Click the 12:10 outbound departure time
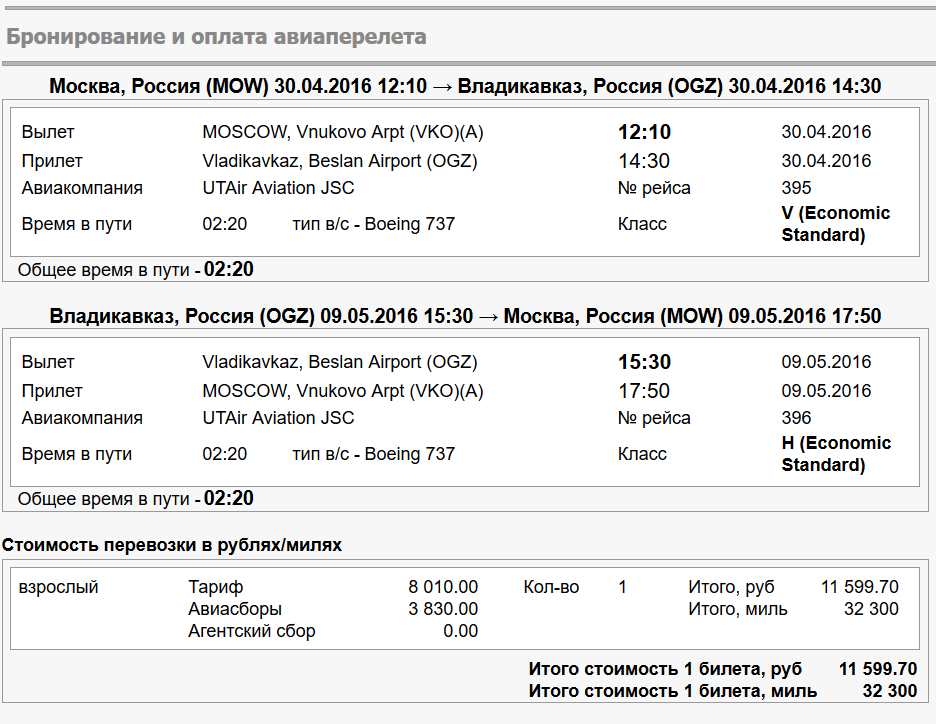 tap(644, 132)
